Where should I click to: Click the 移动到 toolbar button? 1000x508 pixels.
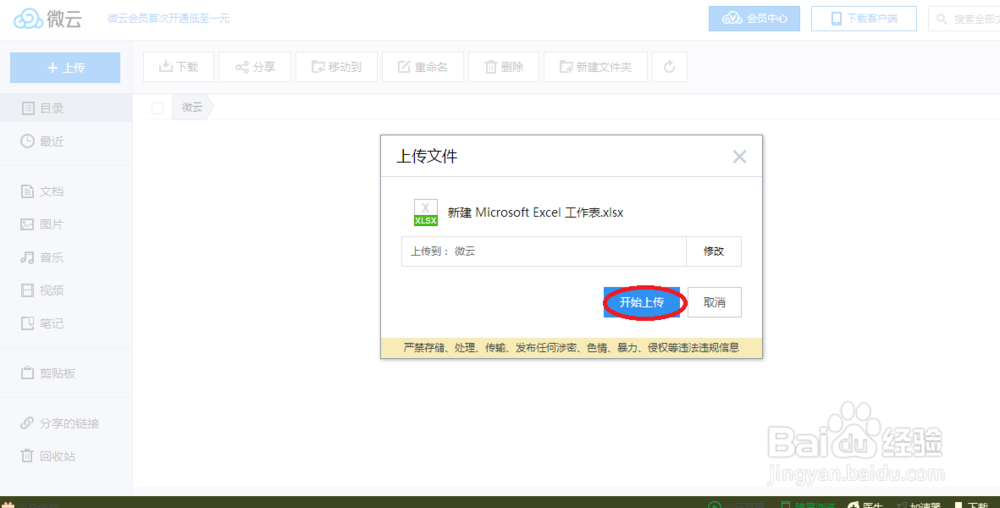click(x=336, y=67)
